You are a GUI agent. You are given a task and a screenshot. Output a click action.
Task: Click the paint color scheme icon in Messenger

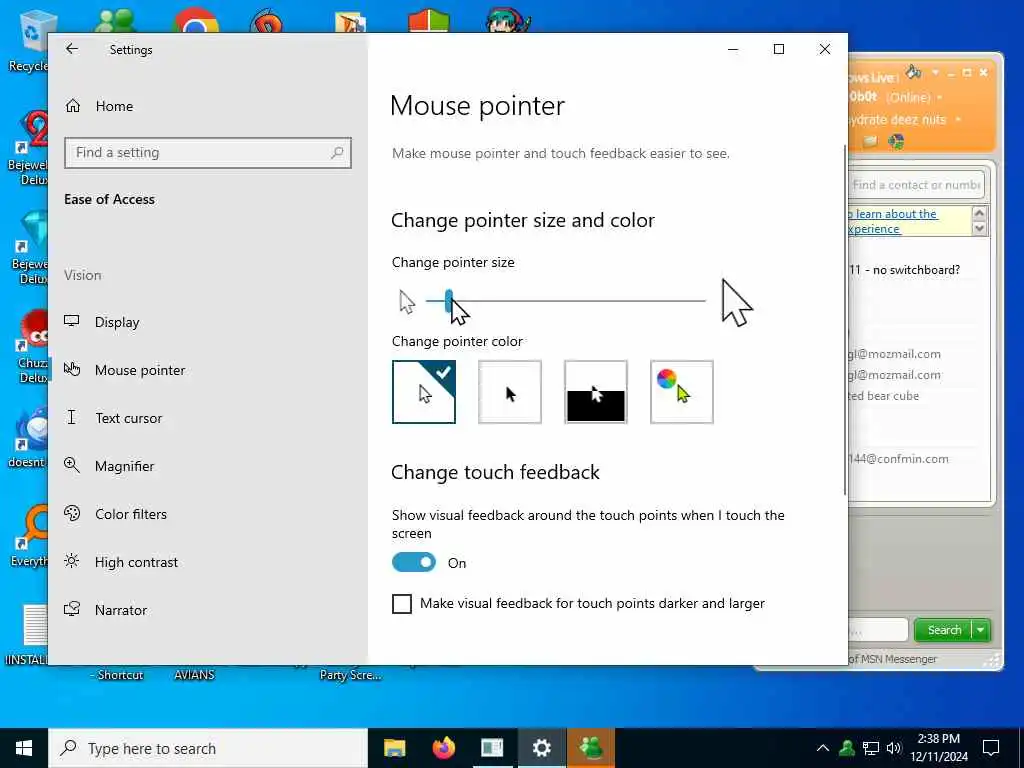pyautogui.click(x=913, y=72)
